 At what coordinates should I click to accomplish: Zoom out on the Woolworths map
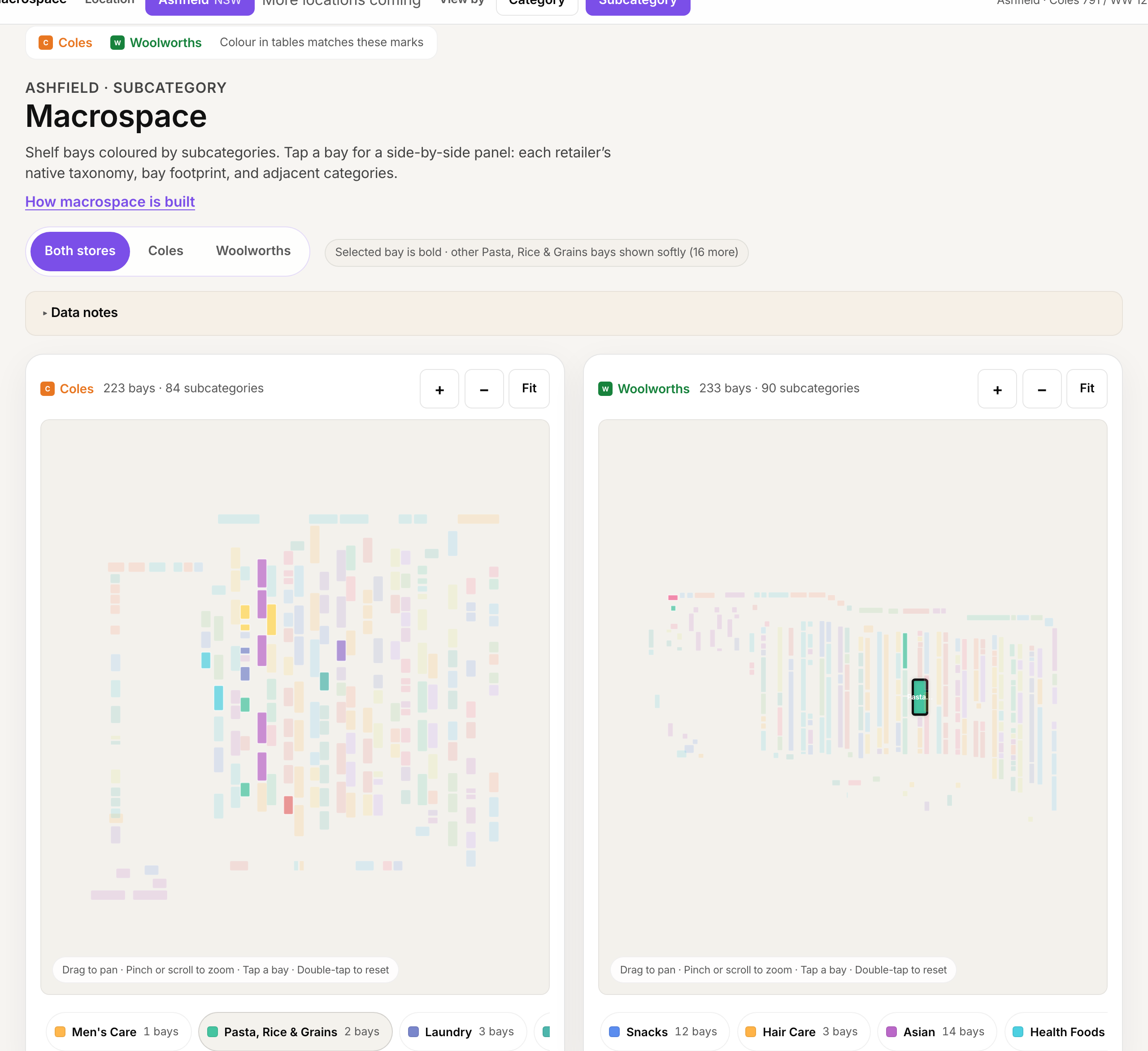tap(1042, 389)
